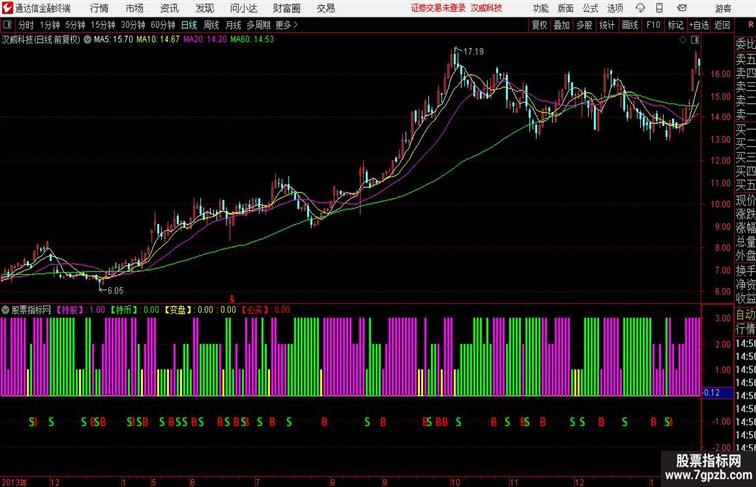Click the 【持股】 indicator label

pos(70,310)
